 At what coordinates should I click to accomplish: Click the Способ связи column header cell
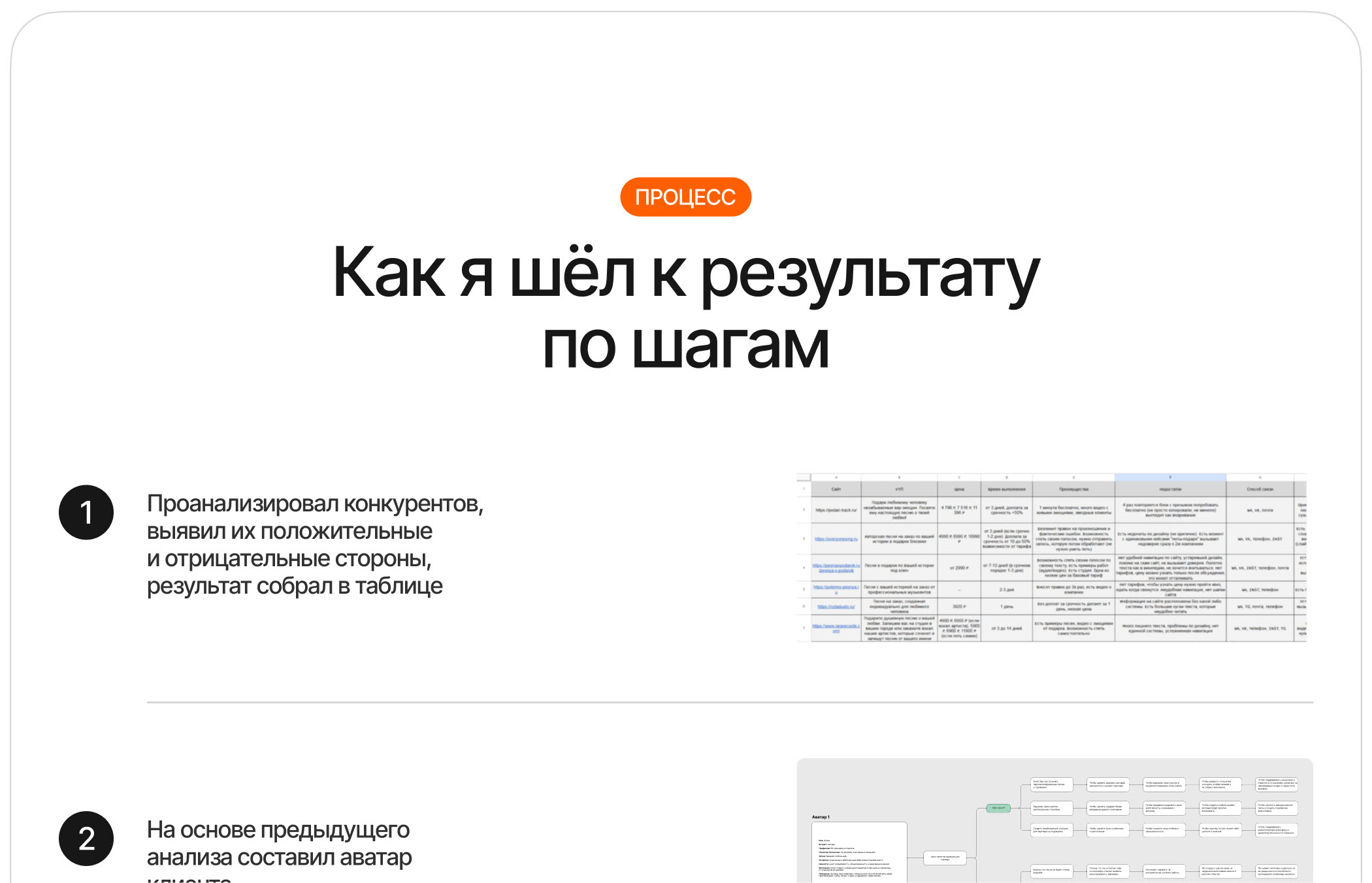point(1259,489)
